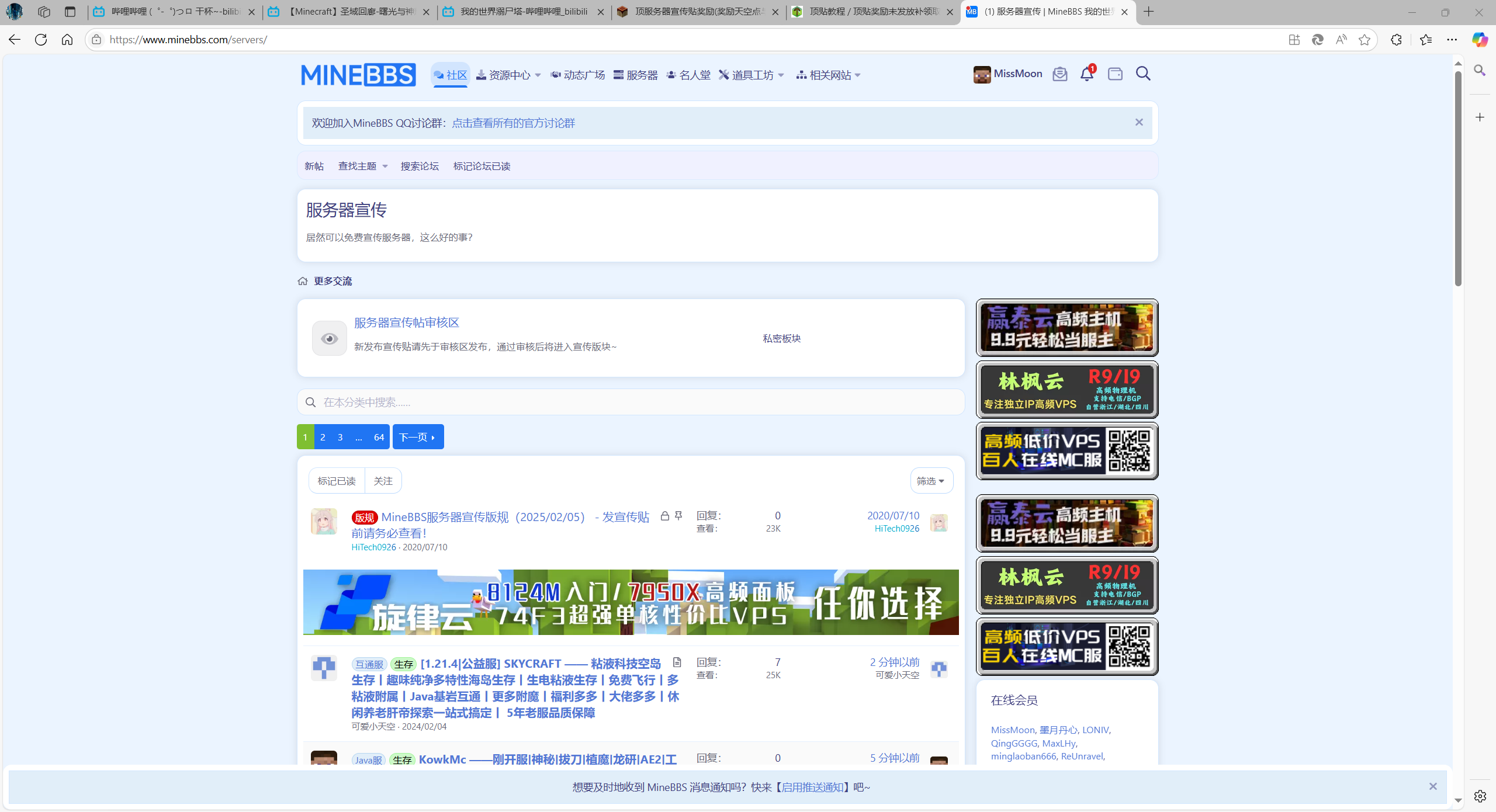Click the 在本分类中搜索 search field
The image size is (1496, 812).
tap(631, 402)
